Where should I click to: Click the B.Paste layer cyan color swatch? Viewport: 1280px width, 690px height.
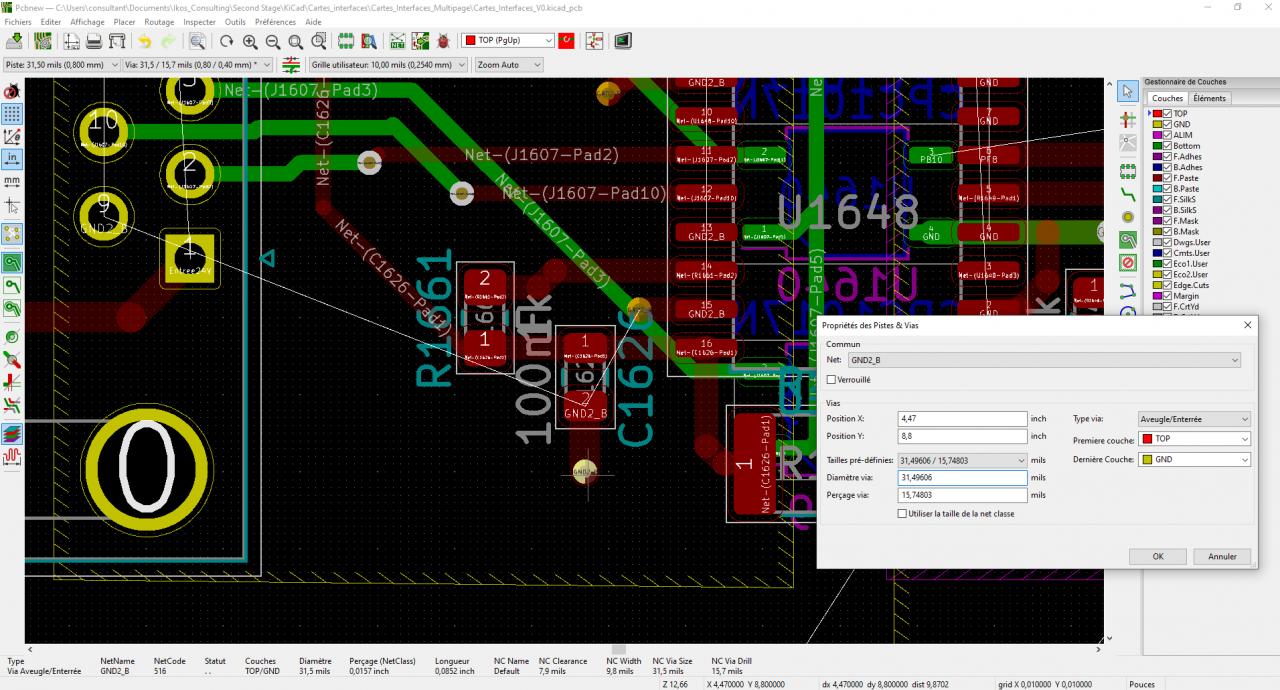point(1158,189)
